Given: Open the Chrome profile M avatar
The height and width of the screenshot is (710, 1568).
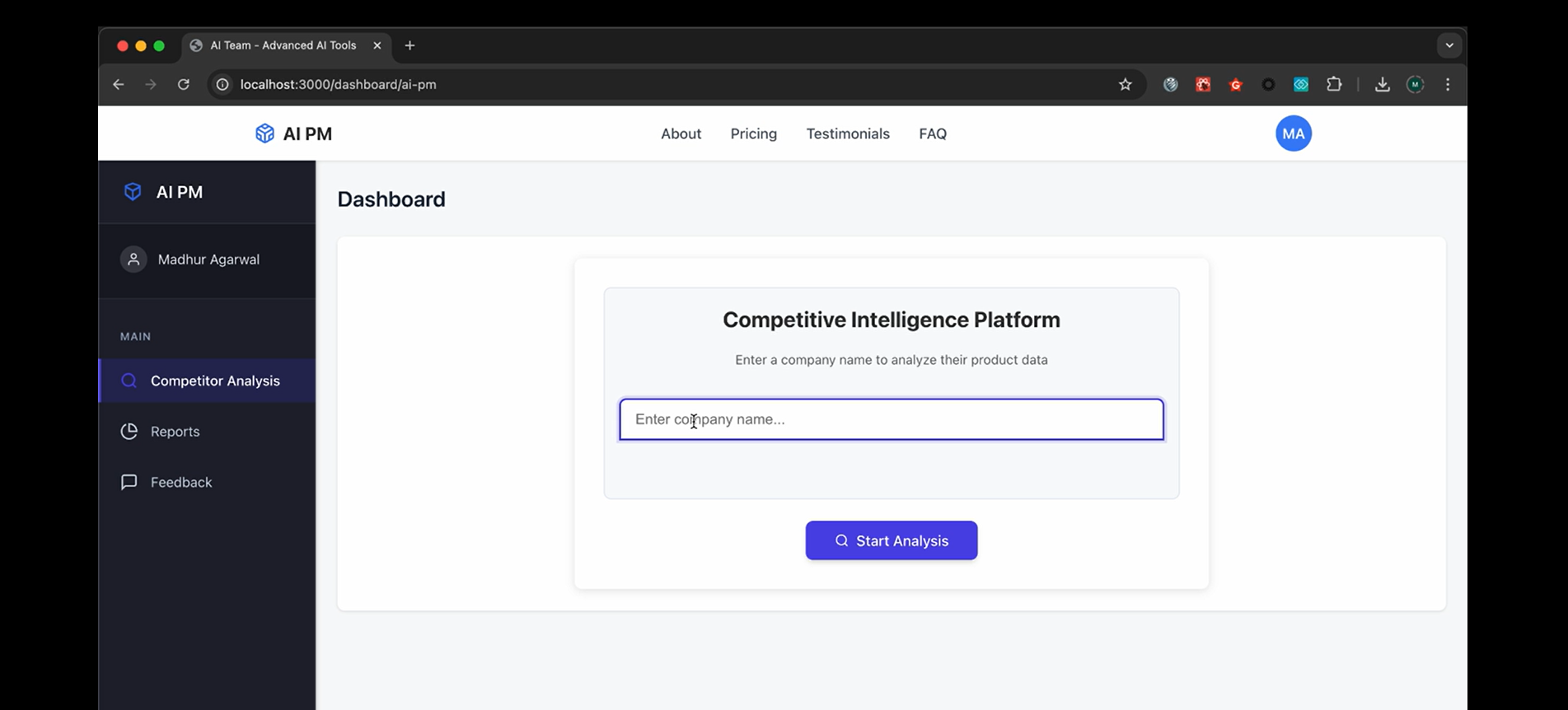Looking at the screenshot, I should (1416, 84).
